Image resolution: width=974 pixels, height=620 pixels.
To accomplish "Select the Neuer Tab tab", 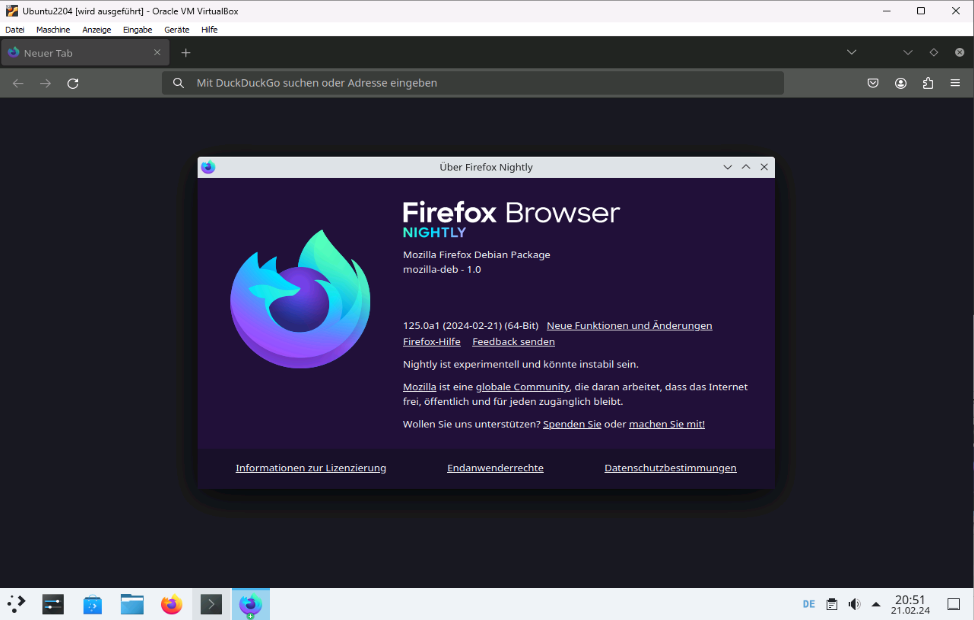I will click(85, 53).
